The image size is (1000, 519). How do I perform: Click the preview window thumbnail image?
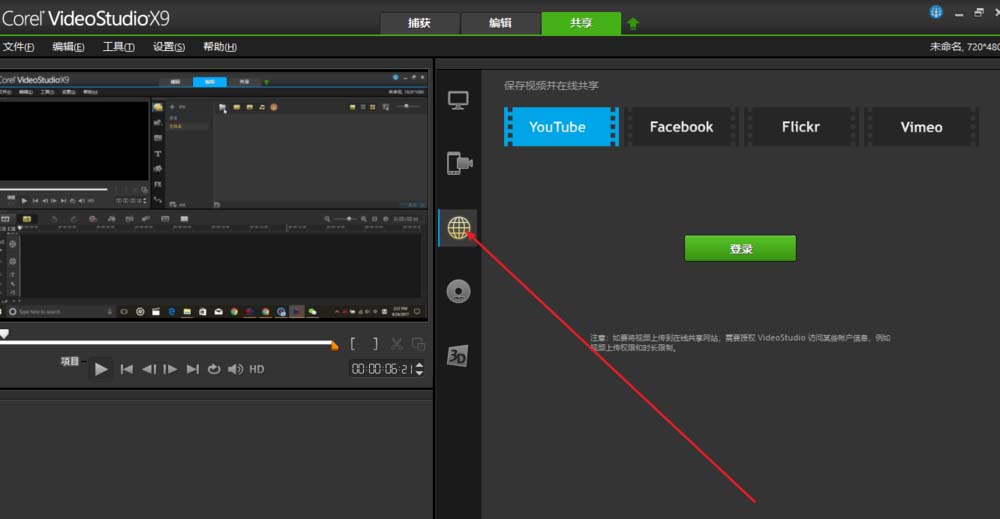click(x=213, y=194)
